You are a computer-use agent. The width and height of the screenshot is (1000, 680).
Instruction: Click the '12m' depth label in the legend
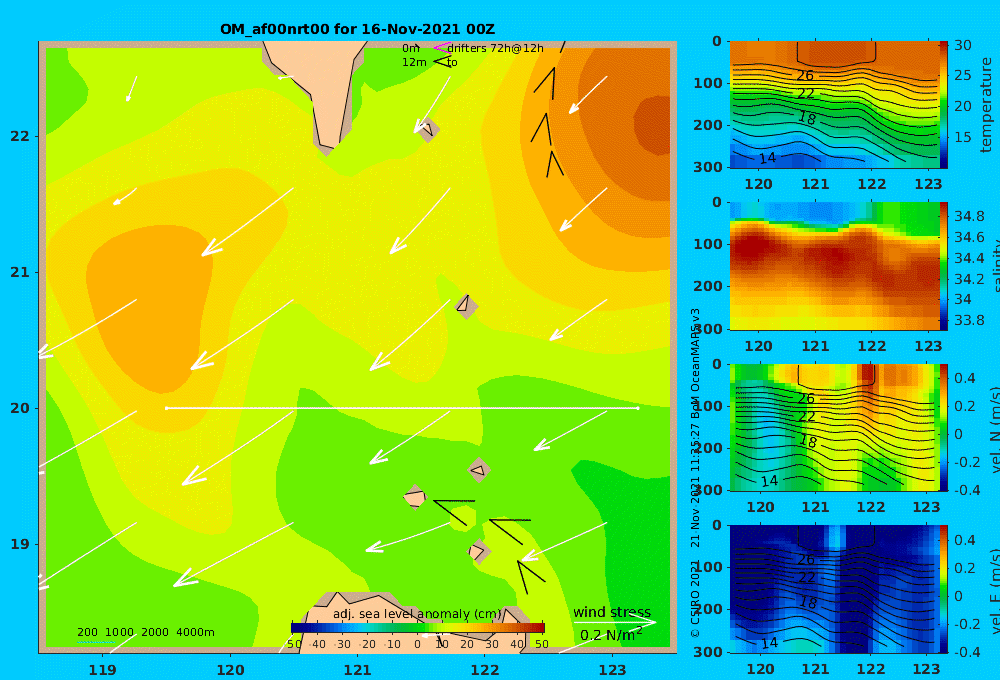[414, 62]
